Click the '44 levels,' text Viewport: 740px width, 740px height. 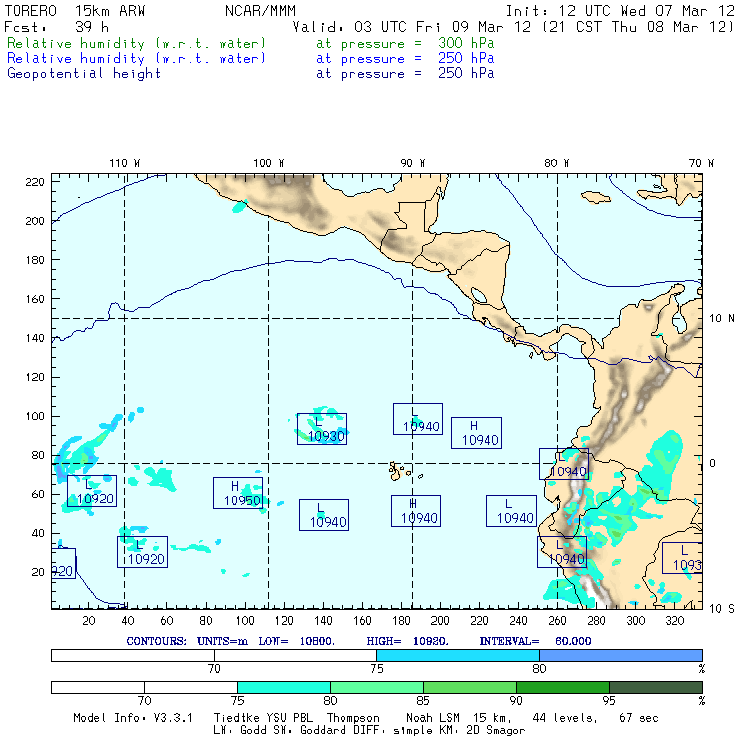(565, 718)
